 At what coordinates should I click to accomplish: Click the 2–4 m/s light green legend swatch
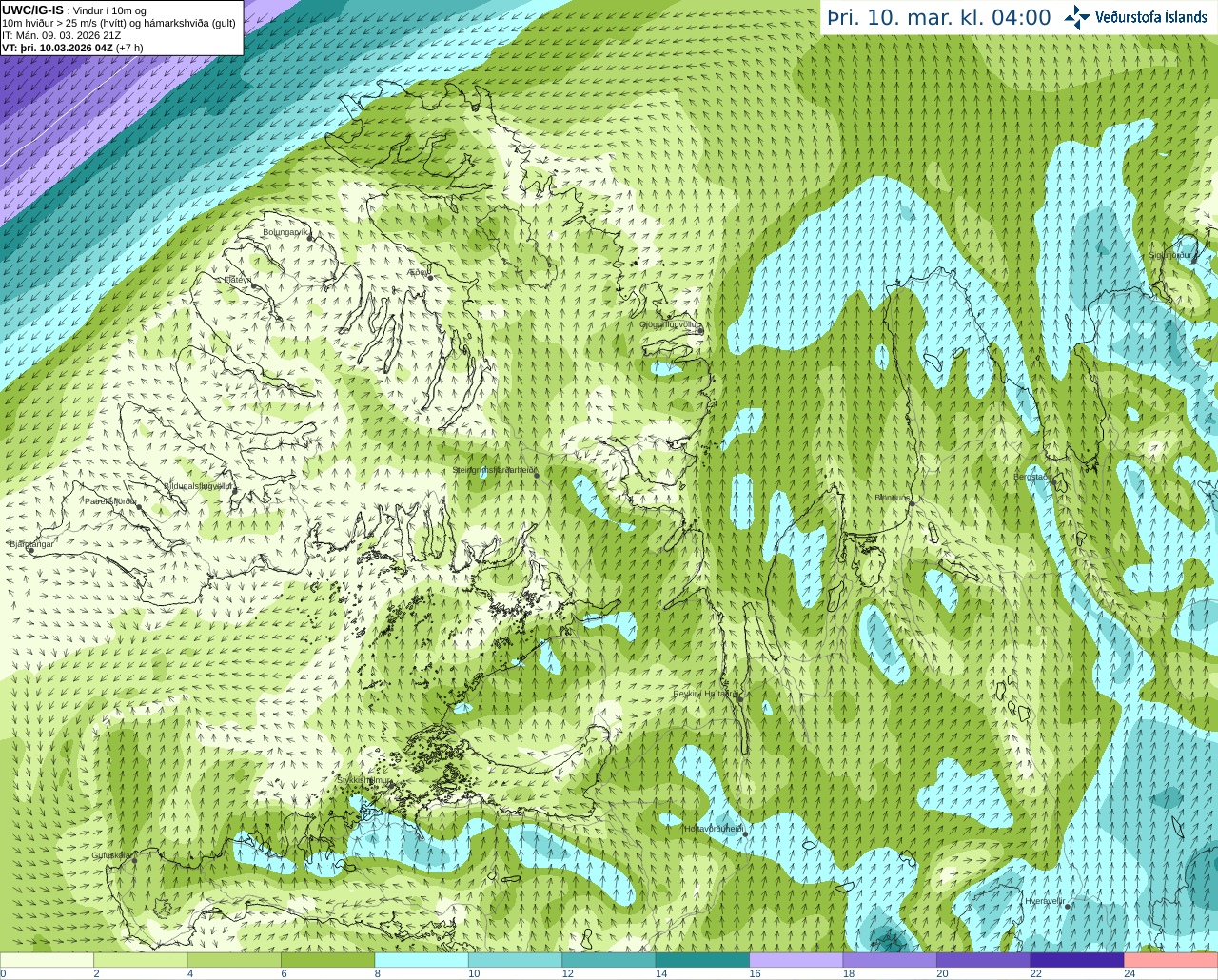click(141, 960)
